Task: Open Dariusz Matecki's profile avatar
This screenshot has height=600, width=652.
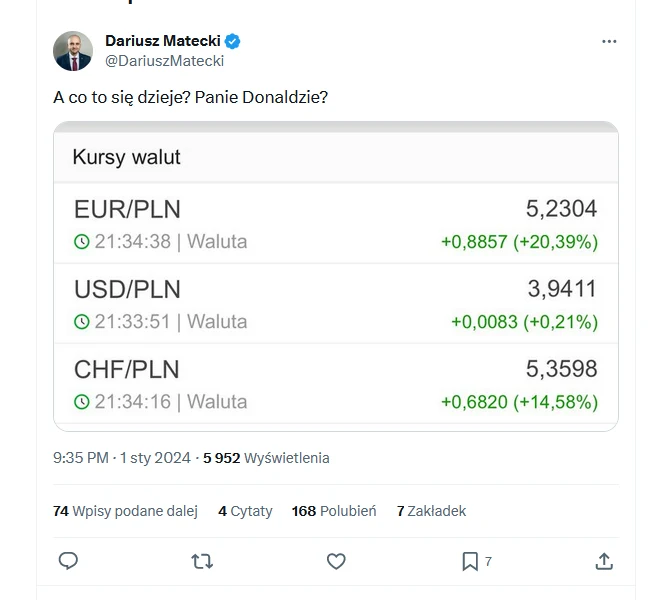Action: click(x=73, y=51)
